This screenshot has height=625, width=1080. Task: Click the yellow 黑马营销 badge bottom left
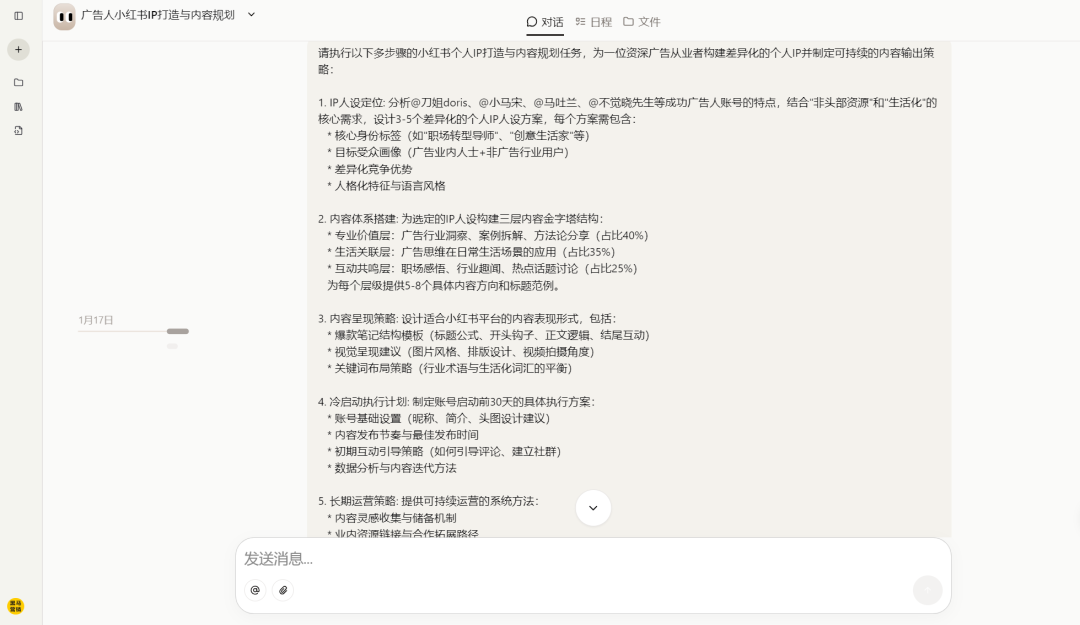point(16,606)
